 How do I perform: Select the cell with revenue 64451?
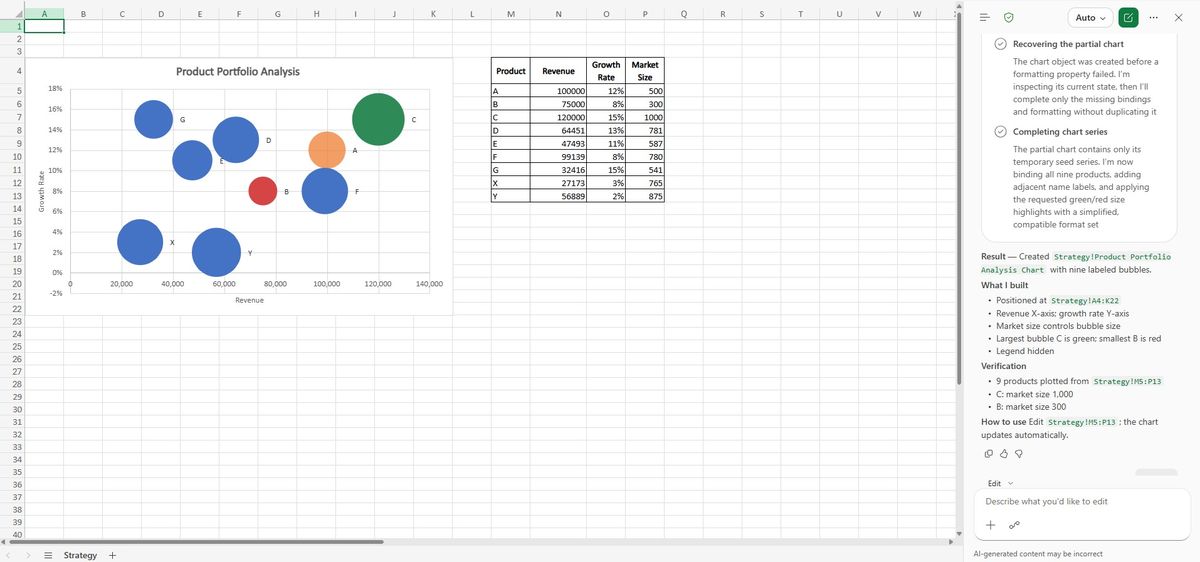559,130
